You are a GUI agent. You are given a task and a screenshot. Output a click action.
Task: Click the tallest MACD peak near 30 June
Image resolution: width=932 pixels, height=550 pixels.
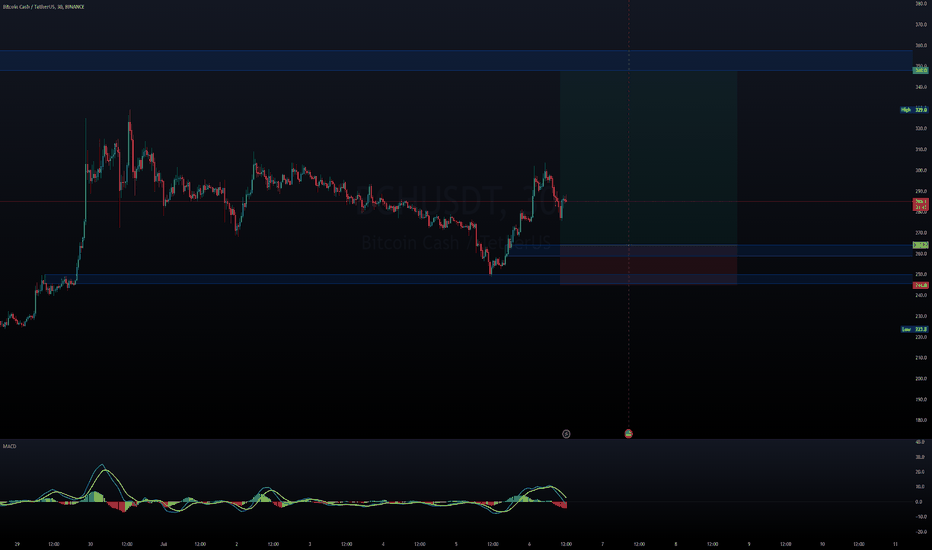(102, 465)
